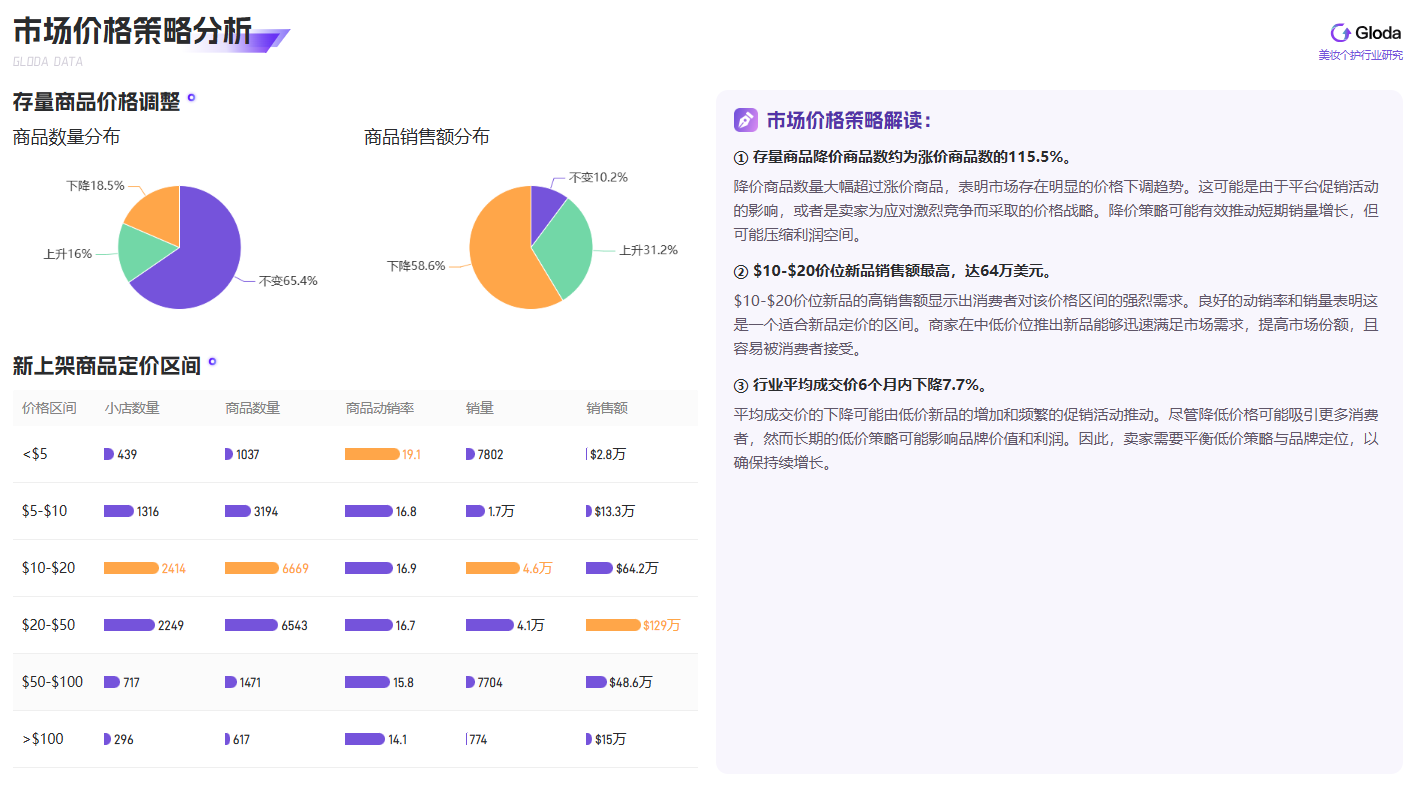This screenshot has width=1411, height=786.
Task: Click the orange 19.1 sell-through rate bar
Action: (372, 454)
